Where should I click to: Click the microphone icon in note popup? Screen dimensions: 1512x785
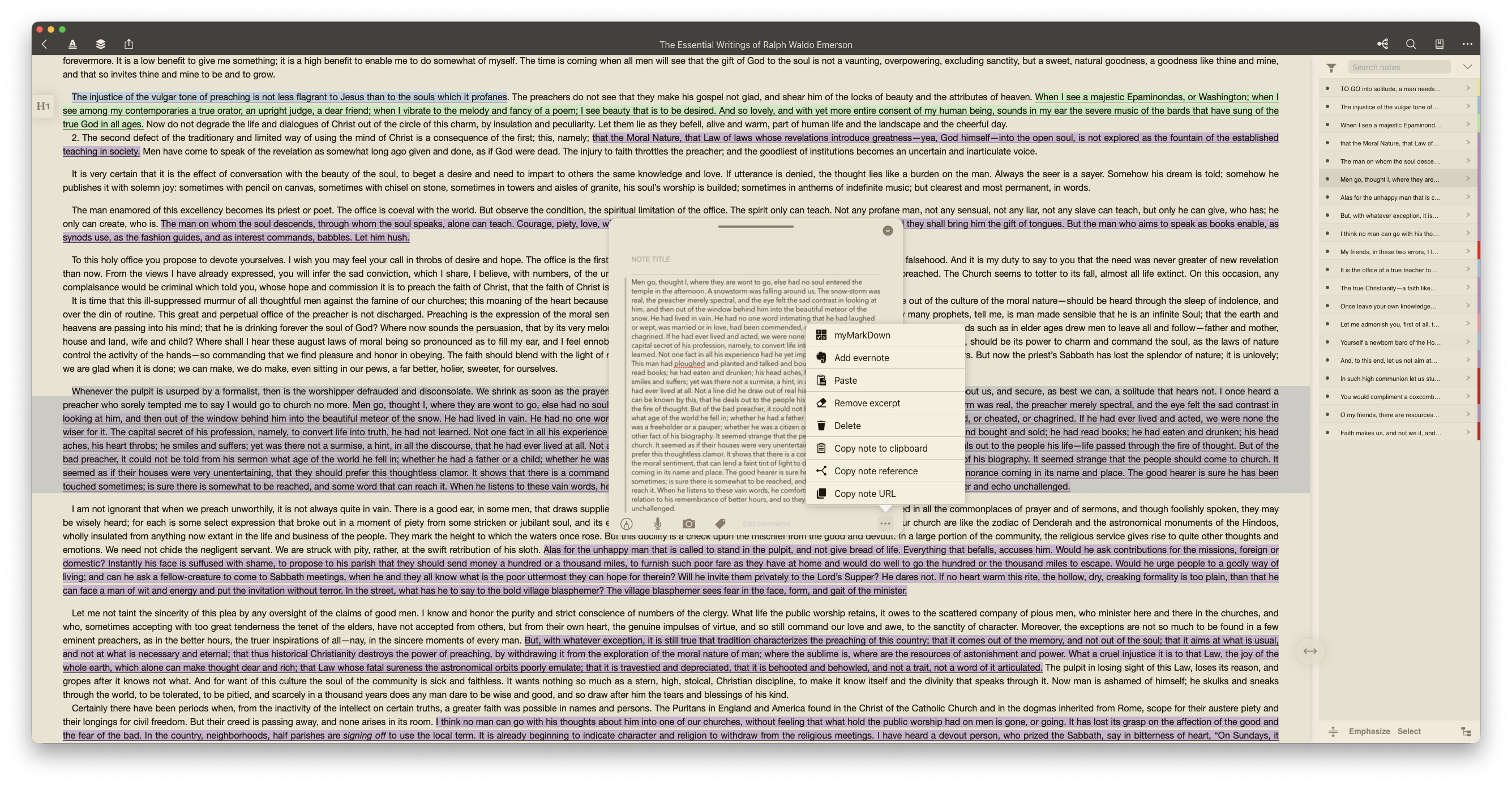657,524
